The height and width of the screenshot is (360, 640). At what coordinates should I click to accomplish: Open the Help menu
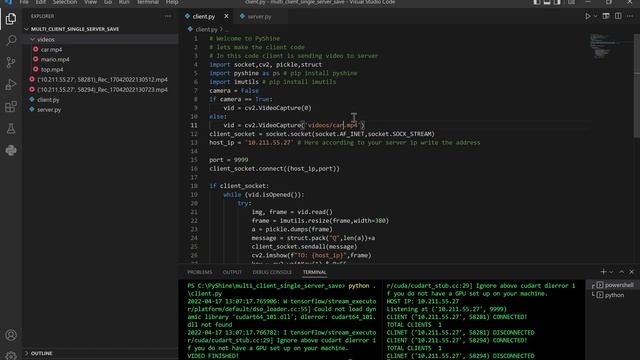point(172,2)
